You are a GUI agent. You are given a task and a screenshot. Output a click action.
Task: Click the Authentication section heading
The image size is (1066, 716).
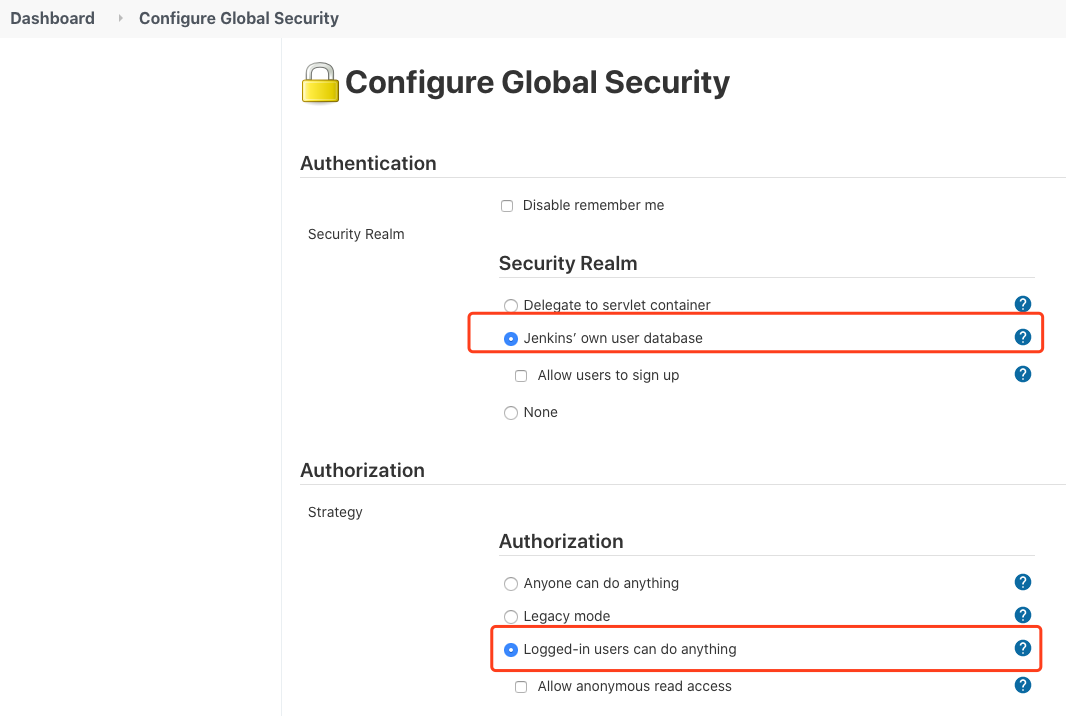coord(368,163)
